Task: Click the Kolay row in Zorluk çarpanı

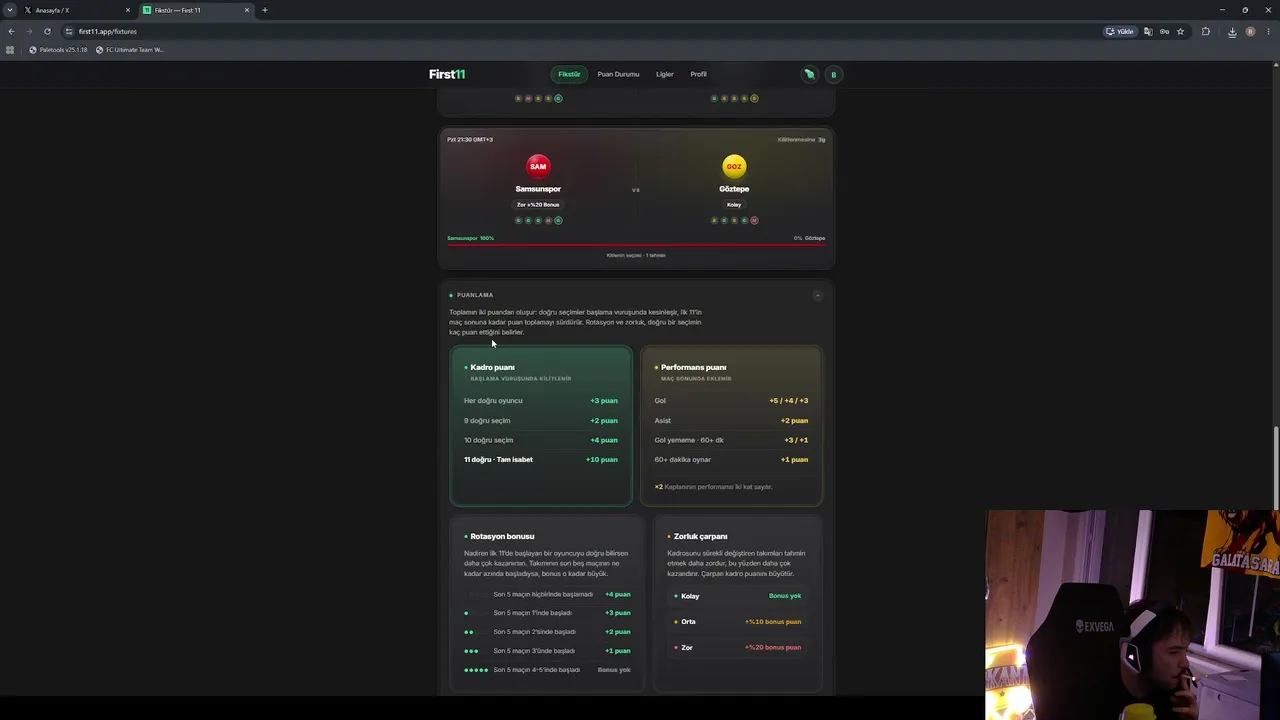Action: point(738,596)
